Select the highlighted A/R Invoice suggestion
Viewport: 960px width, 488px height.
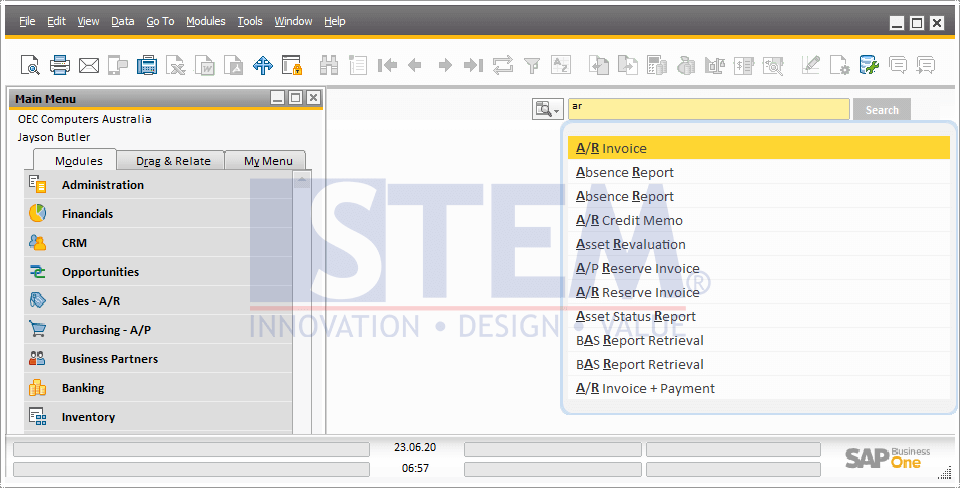[x=759, y=148]
